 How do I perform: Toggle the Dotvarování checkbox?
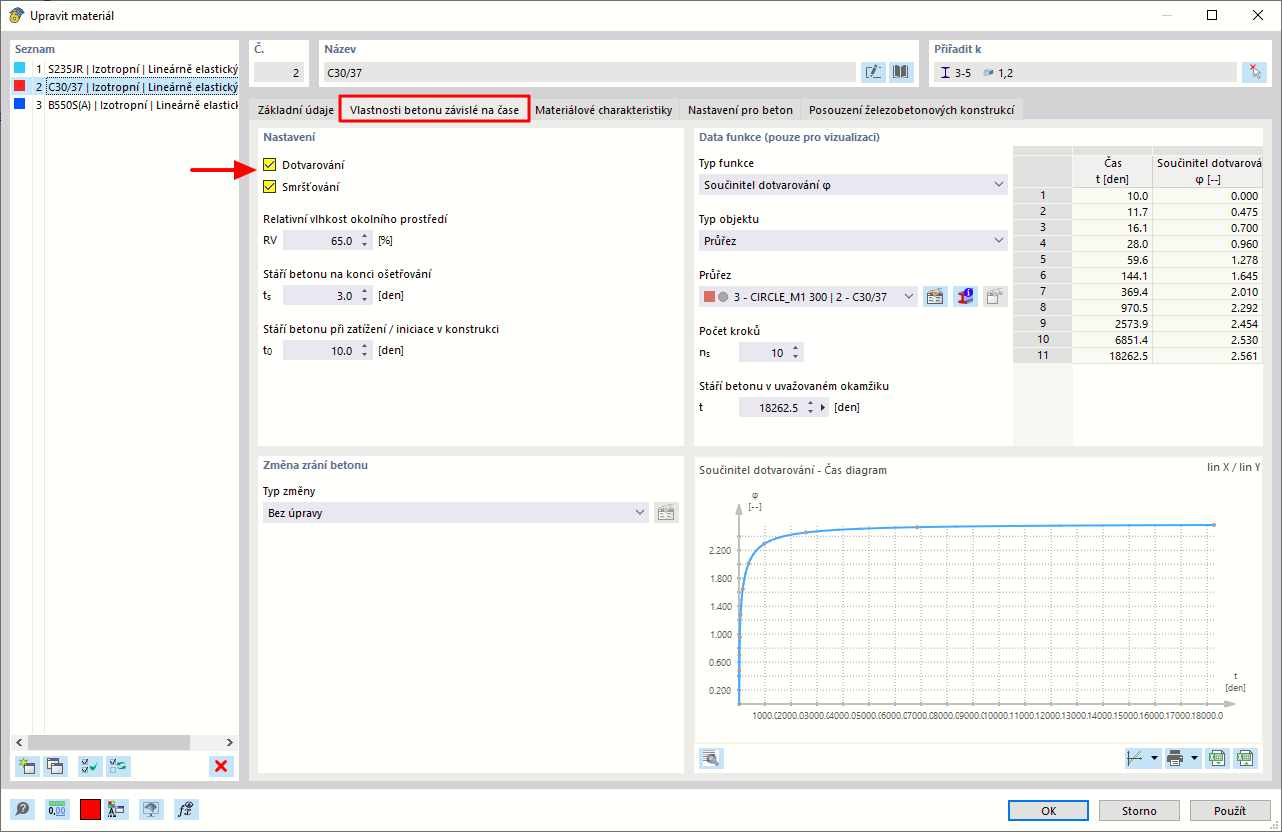click(x=270, y=165)
